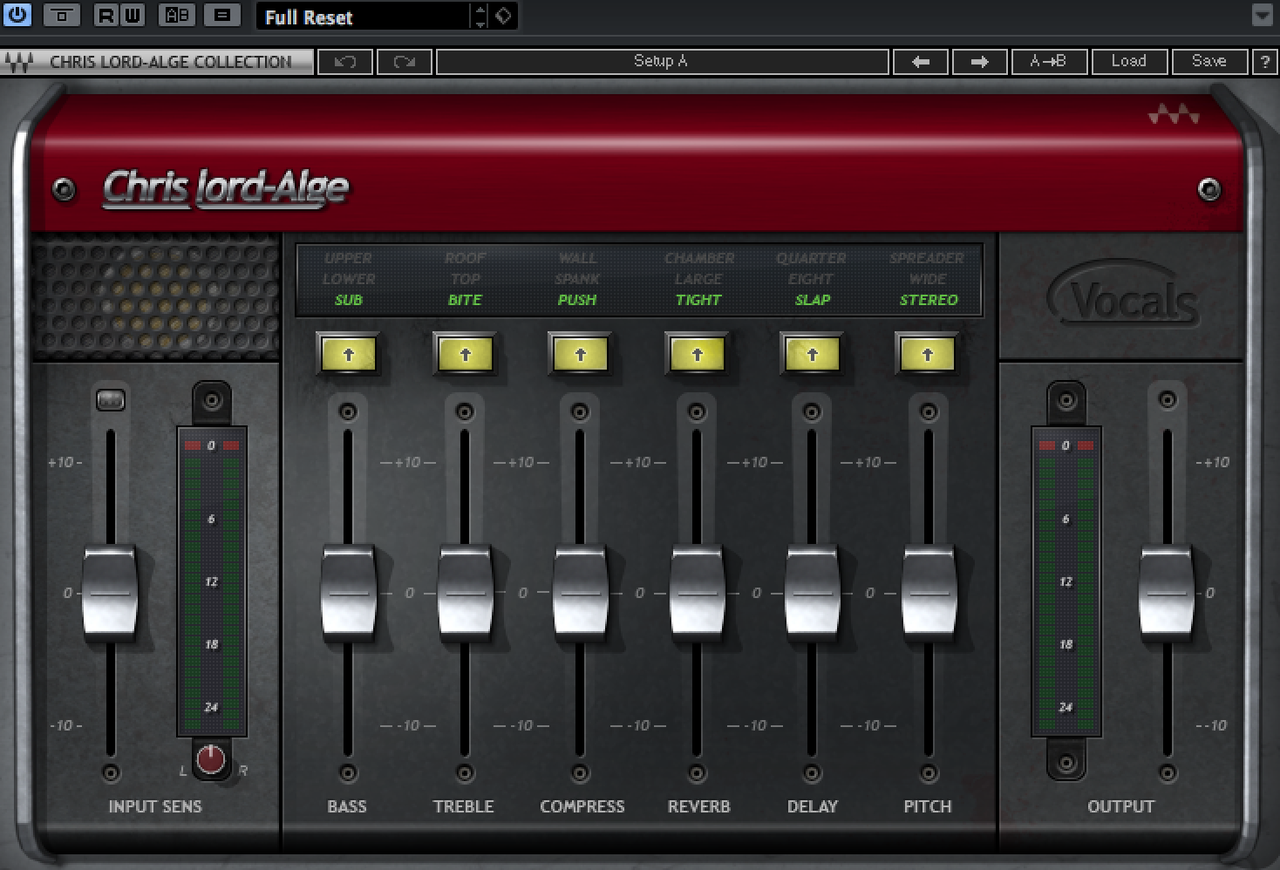Switch the host A/B comparison button
The image size is (1280, 870).
177,15
